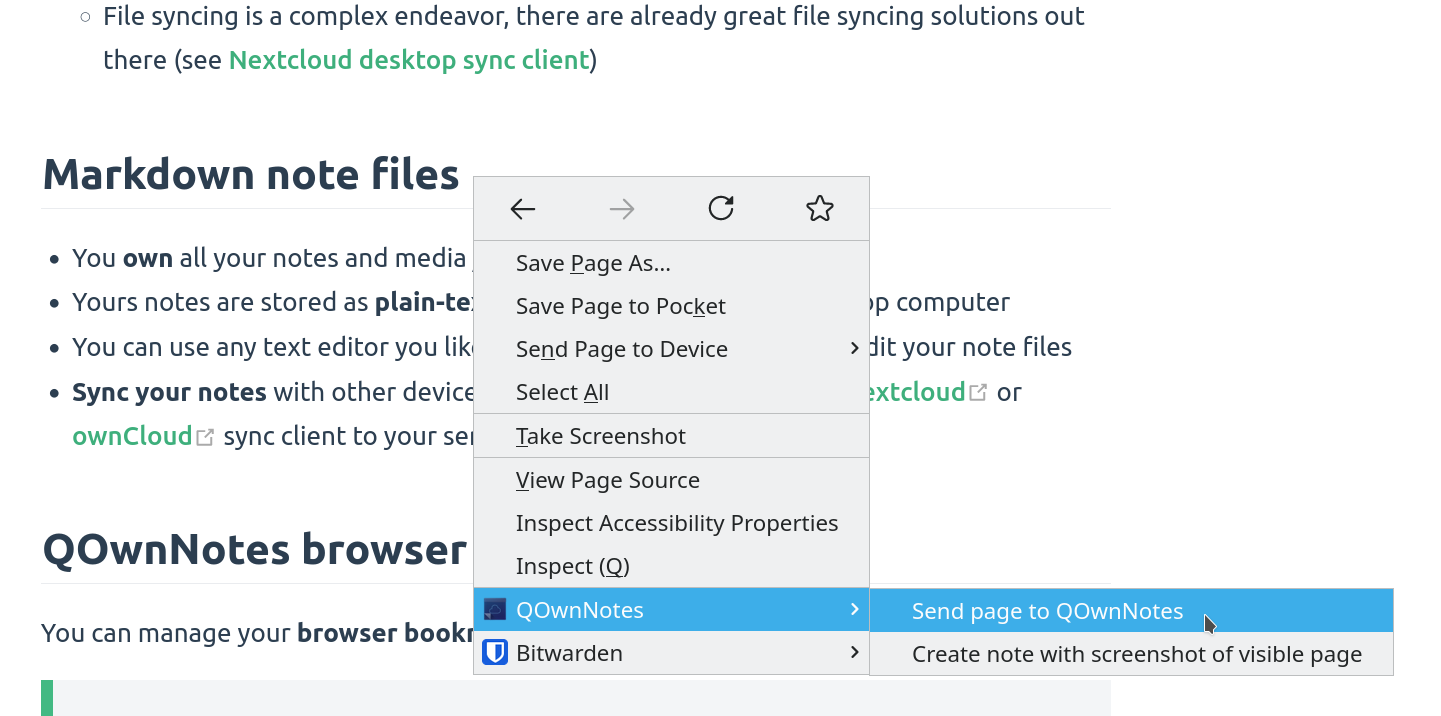Click the Bitwarden shield icon
1441x716 pixels.
[x=495, y=653]
